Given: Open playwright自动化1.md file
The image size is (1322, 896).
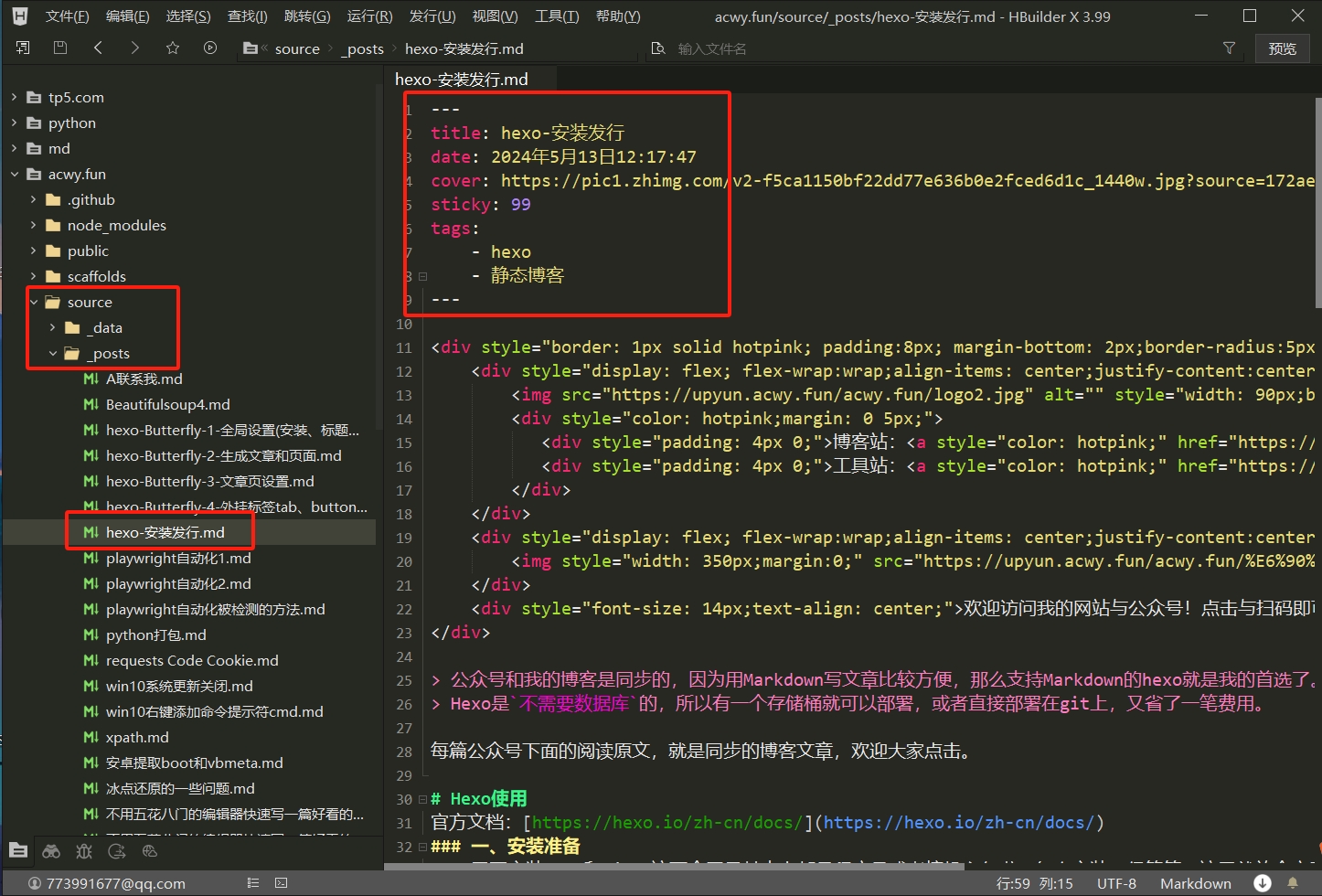Looking at the screenshot, I should tap(178, 558).
